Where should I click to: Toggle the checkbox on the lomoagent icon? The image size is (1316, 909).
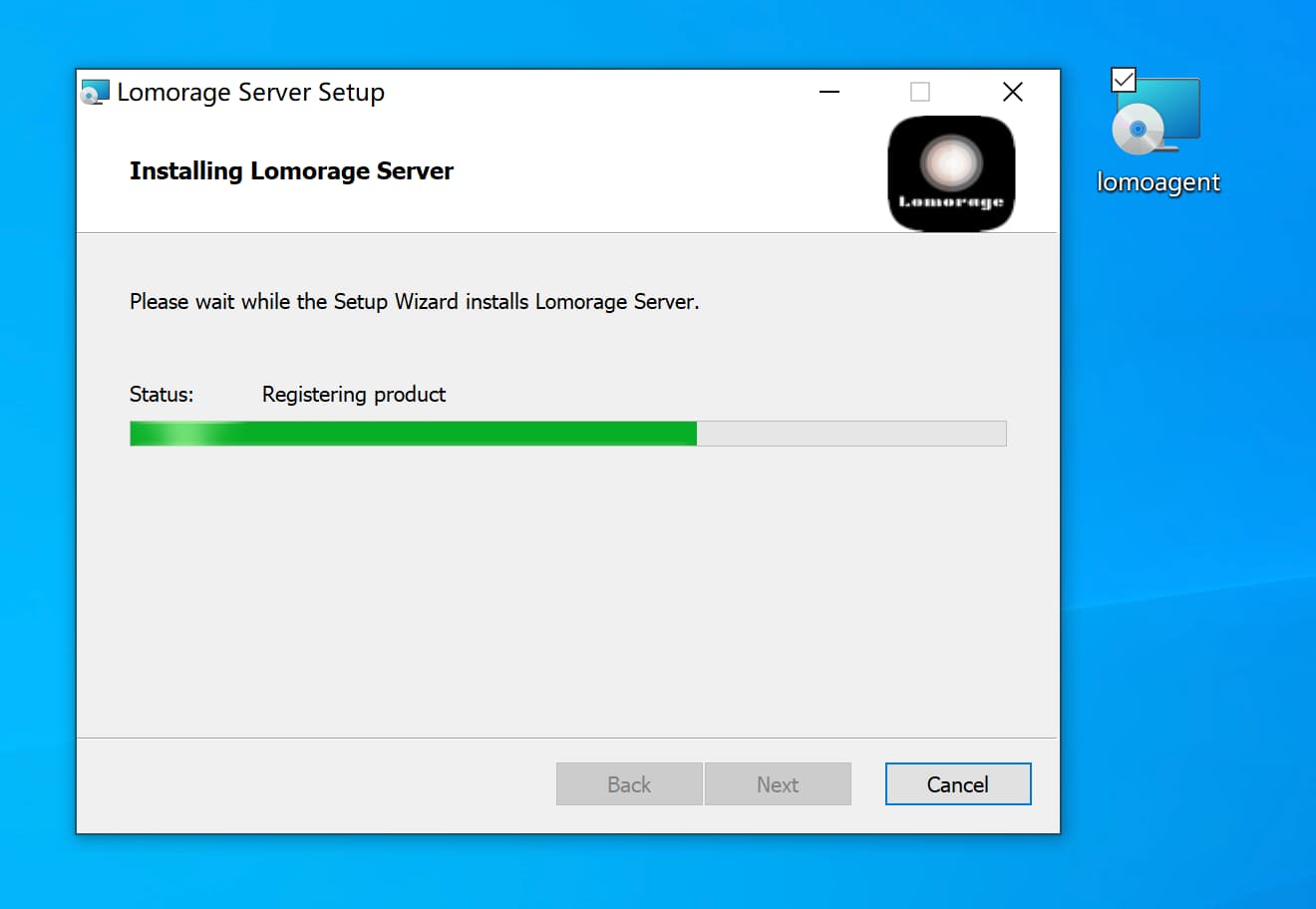[x=1124, y=80]
